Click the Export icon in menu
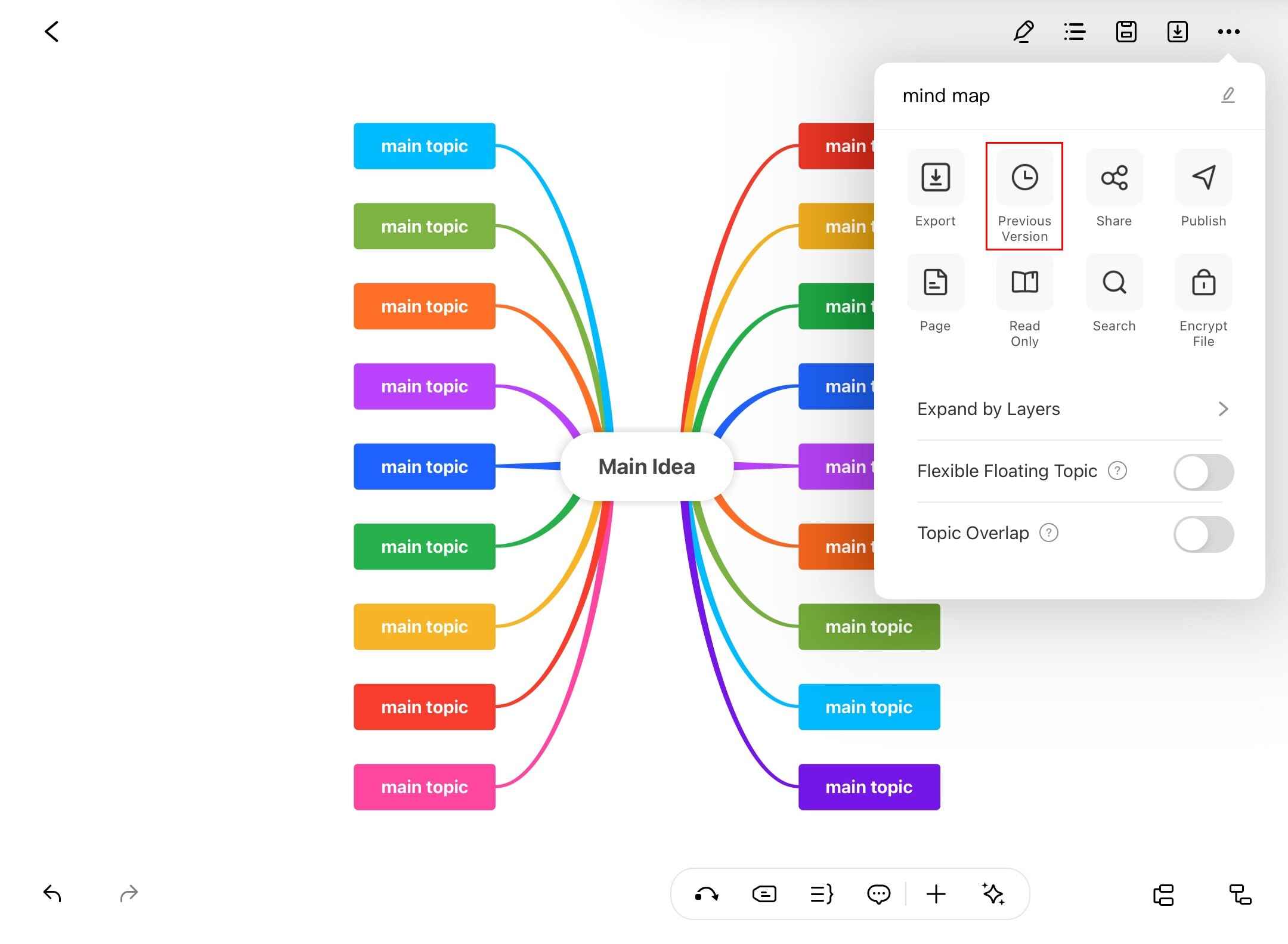The image size is (1288, 944). (935, 178)
